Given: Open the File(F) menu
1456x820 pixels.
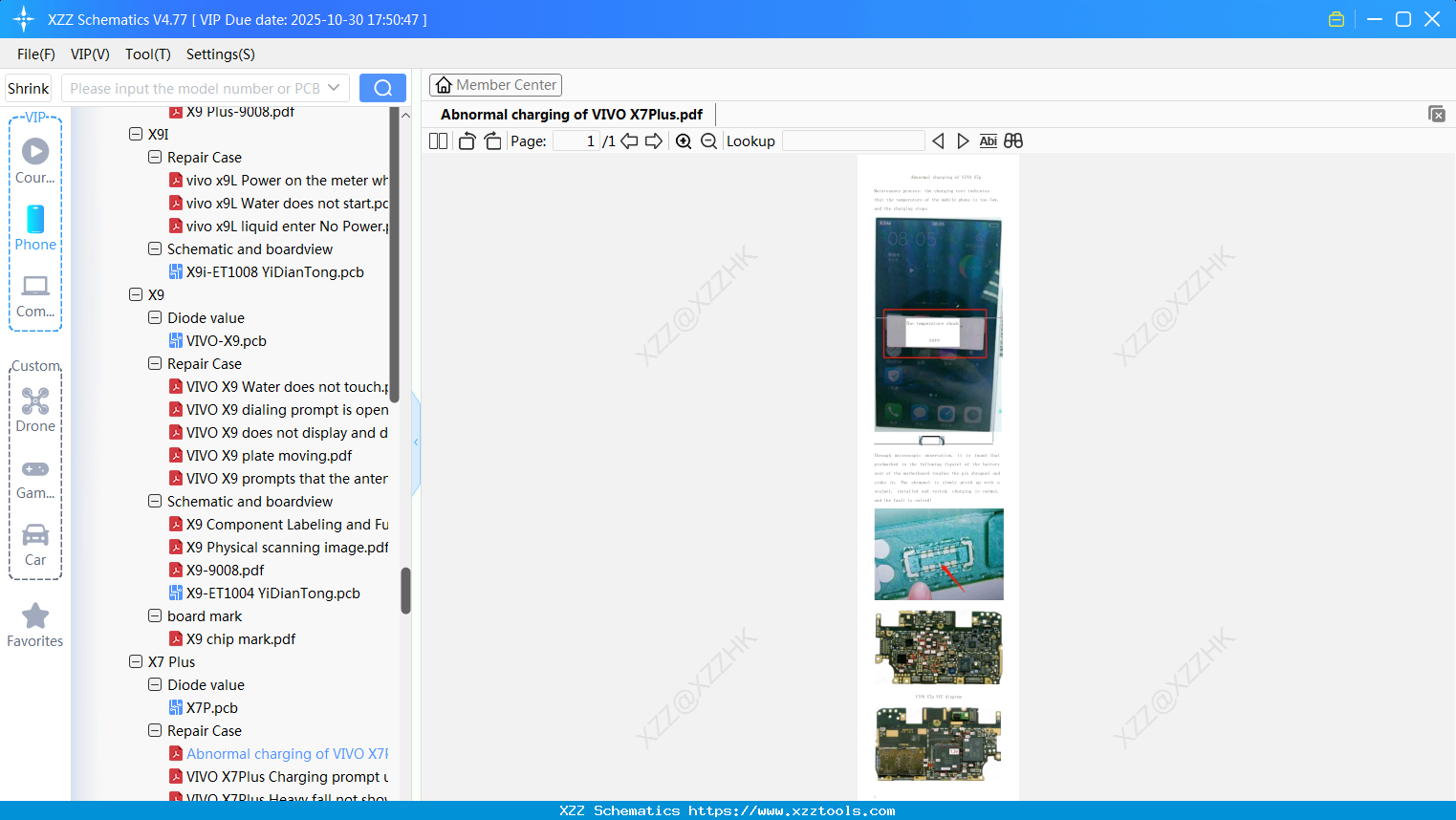Looking at the screenshot, I should tap(36, 54).
